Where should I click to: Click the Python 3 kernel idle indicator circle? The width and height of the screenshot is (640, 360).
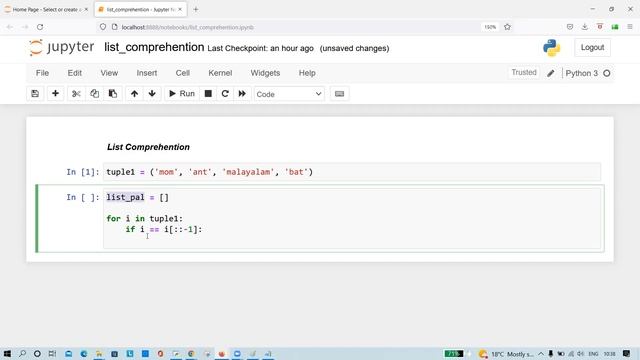point(607,73)
